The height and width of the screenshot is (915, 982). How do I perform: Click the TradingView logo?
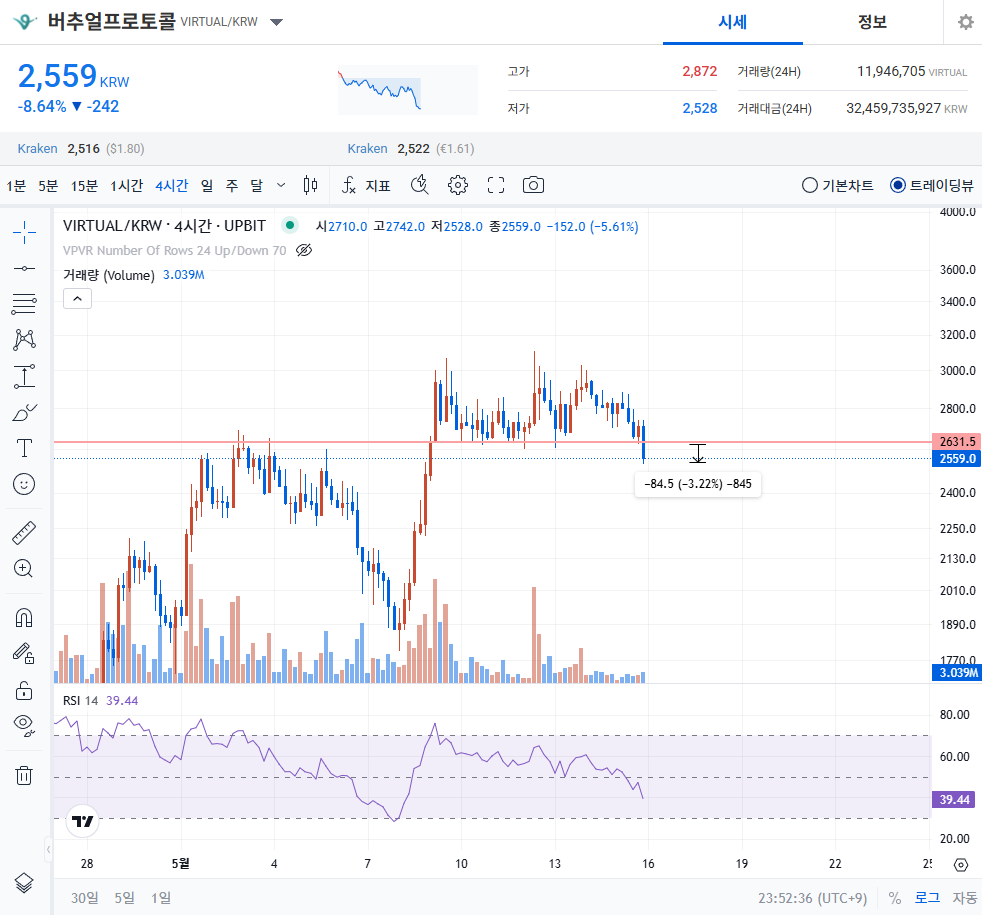point(82,821)
